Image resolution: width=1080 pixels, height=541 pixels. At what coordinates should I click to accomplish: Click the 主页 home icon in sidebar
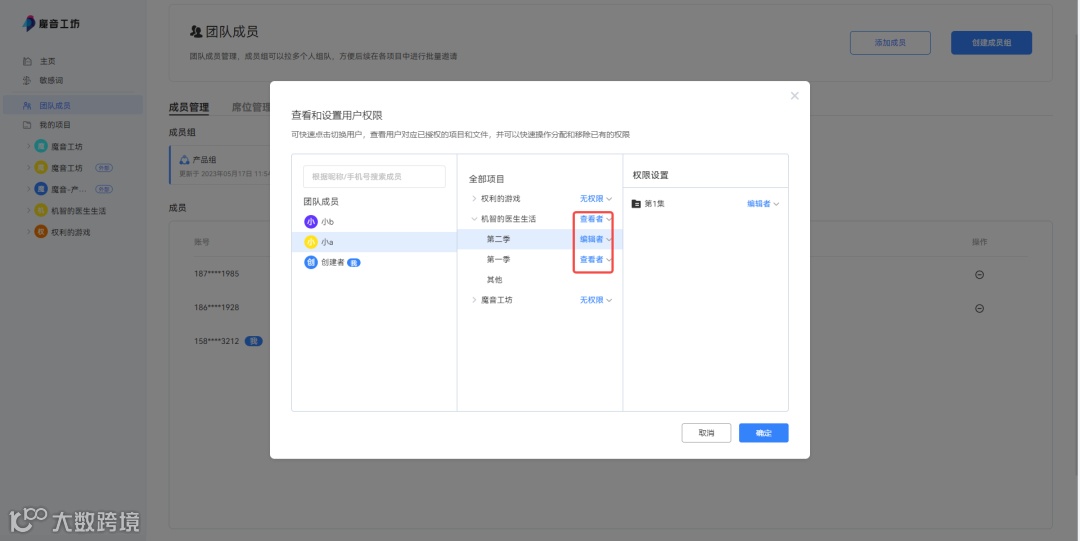coord(27,61)
